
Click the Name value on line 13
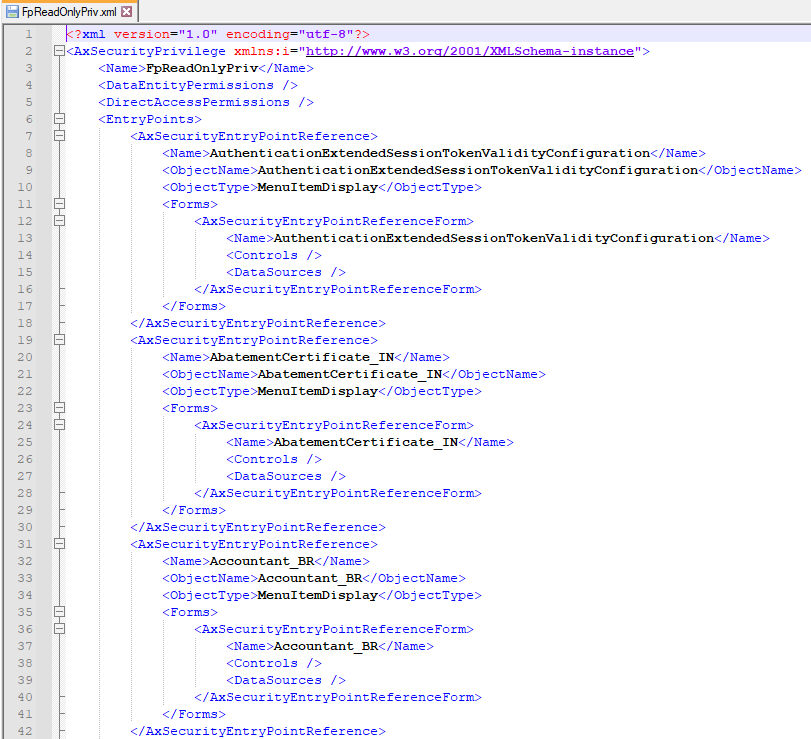(494, 238)
